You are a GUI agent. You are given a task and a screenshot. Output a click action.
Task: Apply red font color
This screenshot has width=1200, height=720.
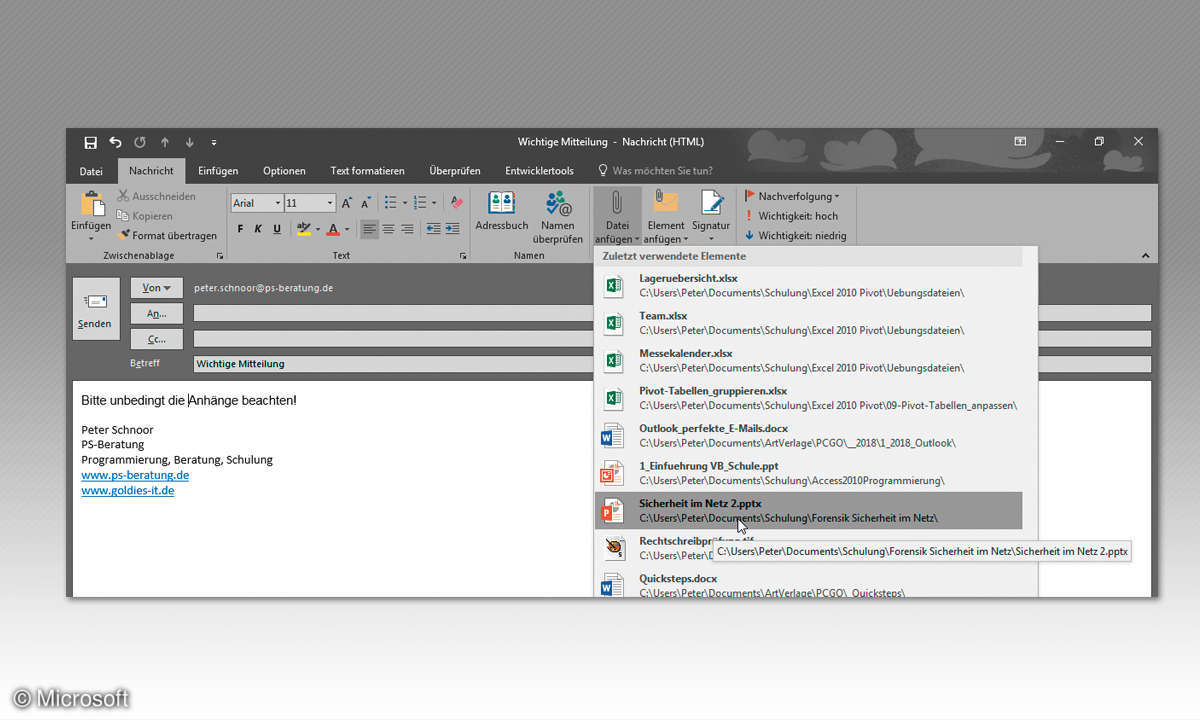click(x=333, y=229)
